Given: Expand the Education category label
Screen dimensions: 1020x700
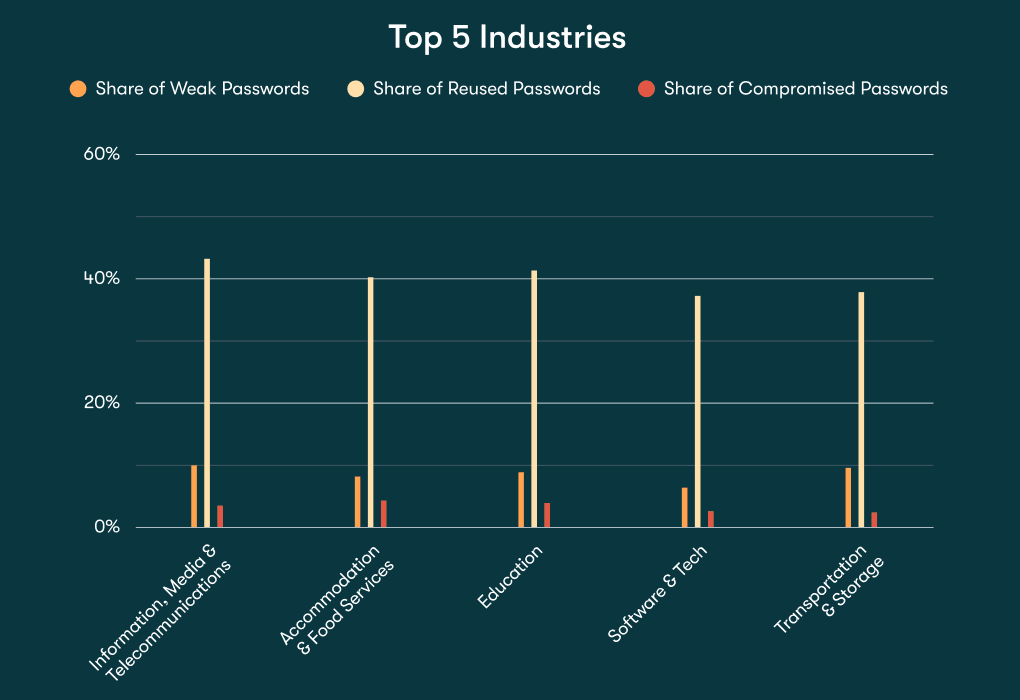Looking at the screenshot, I should tap(510, 570).
